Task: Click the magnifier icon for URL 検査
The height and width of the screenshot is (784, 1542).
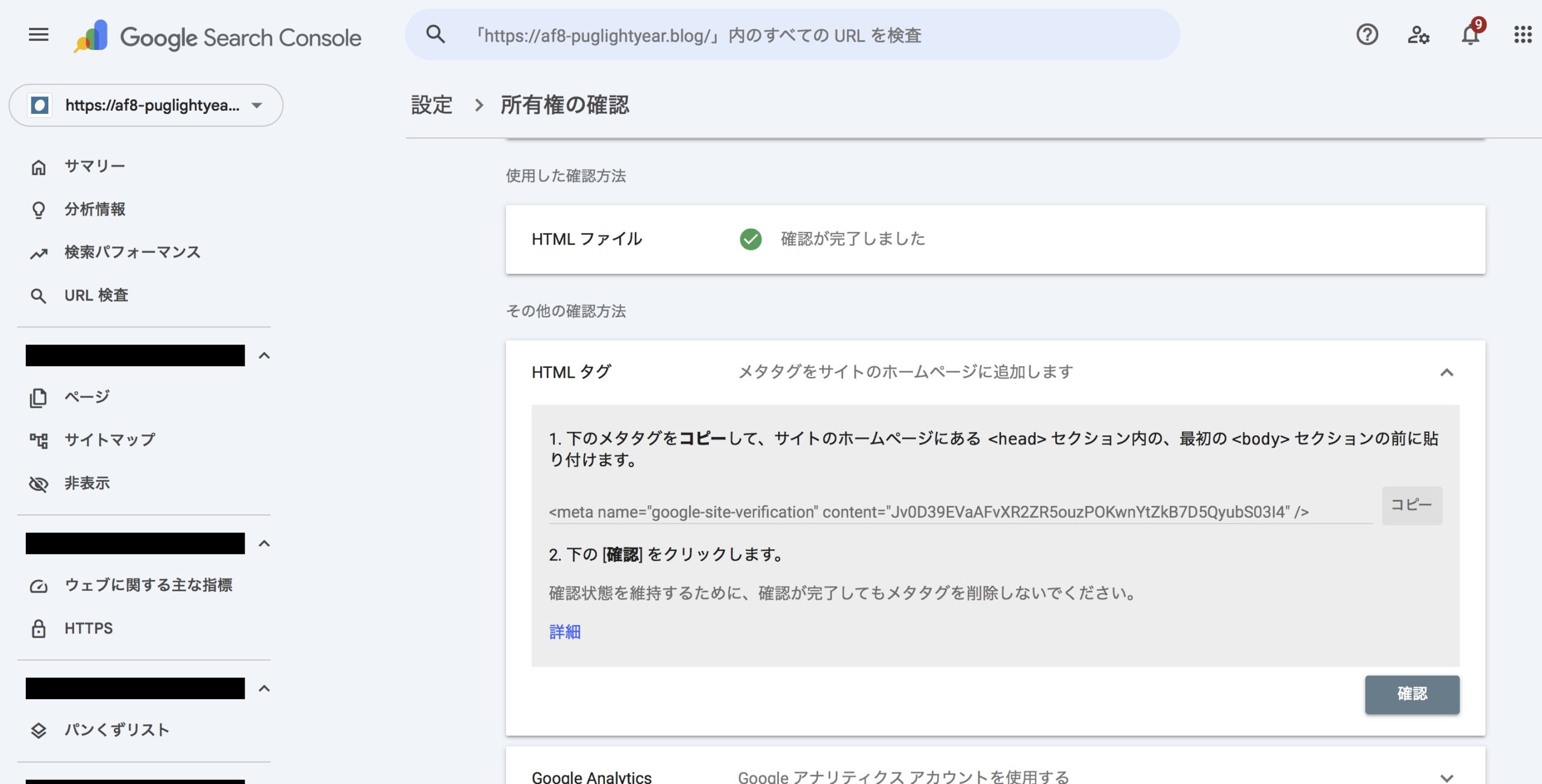Action: [x=39, y=296]
